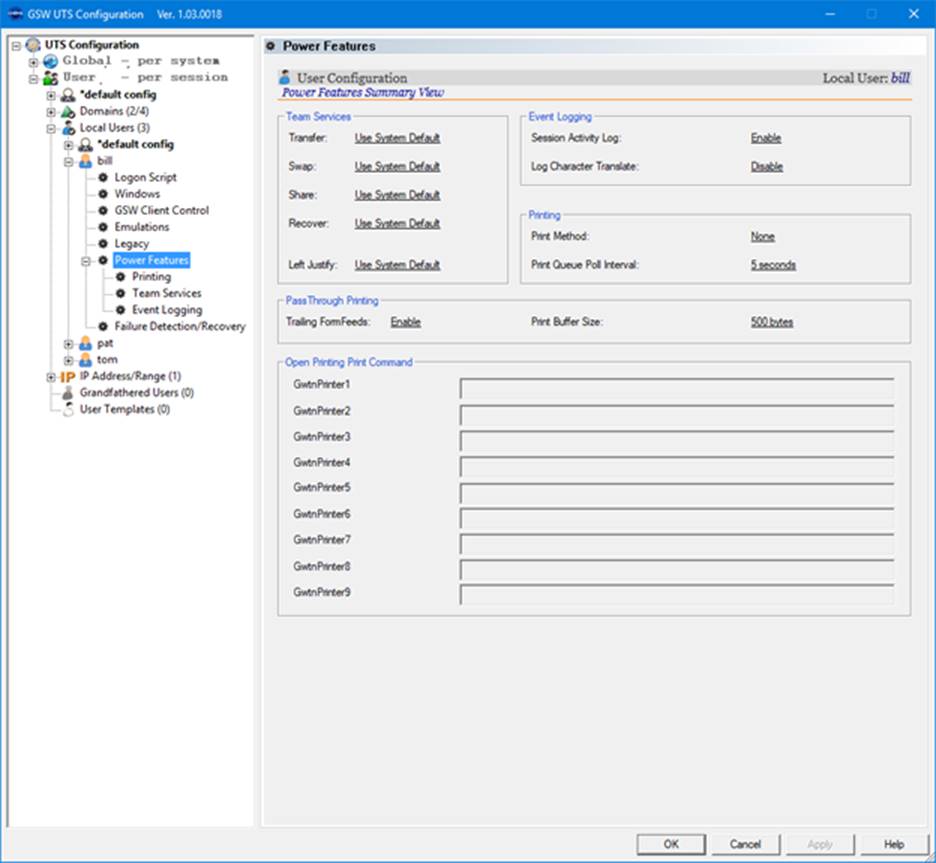Click the Print Queue Poll Interval 5 seconds link
This screenshot has height=863, width=936.
(773, 264)
